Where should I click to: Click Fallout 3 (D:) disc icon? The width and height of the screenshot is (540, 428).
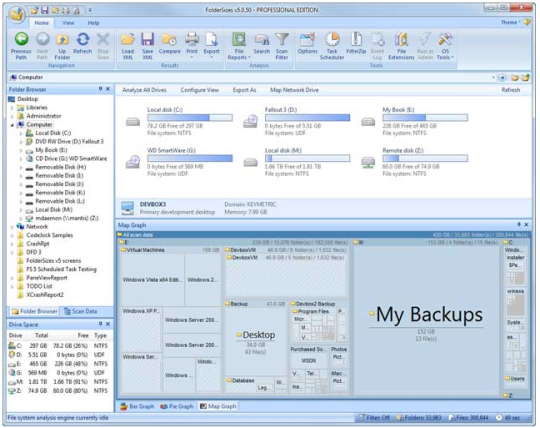pos(250,121)
